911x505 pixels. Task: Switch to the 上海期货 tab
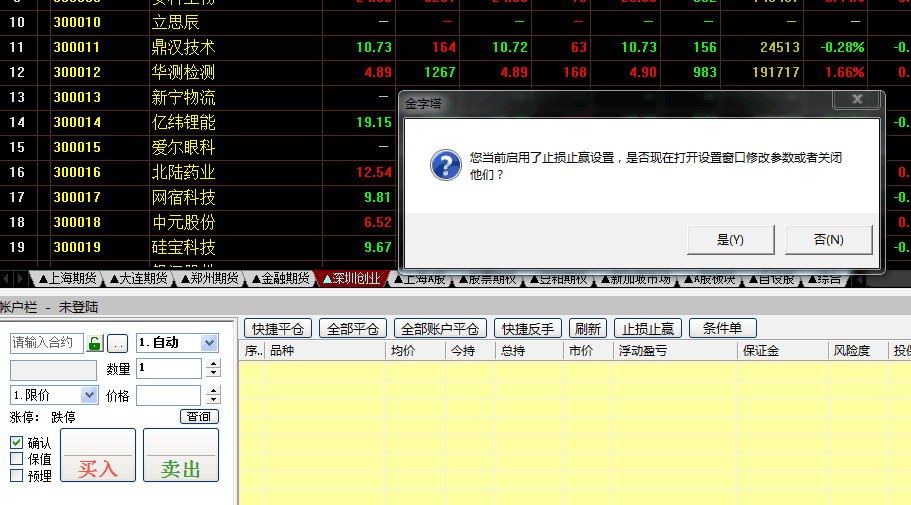point(67,279)
